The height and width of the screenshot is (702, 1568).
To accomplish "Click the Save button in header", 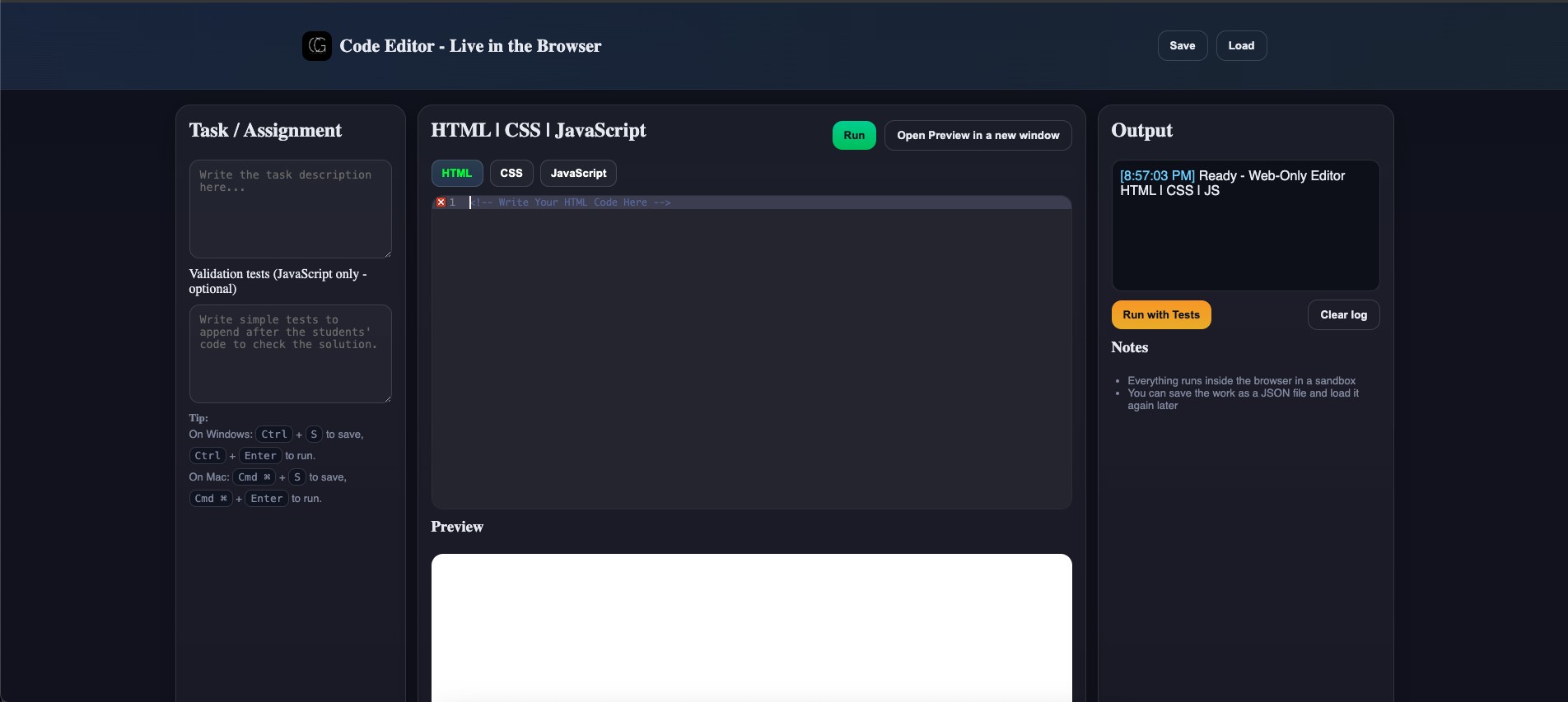I will 1182,46.
